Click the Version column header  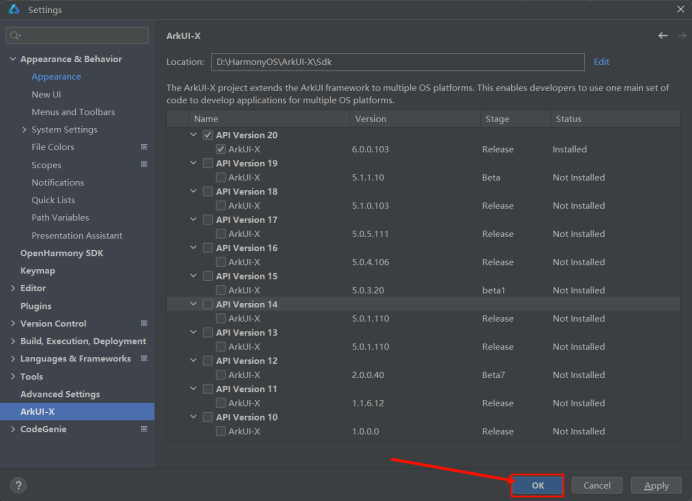[415, 119]
